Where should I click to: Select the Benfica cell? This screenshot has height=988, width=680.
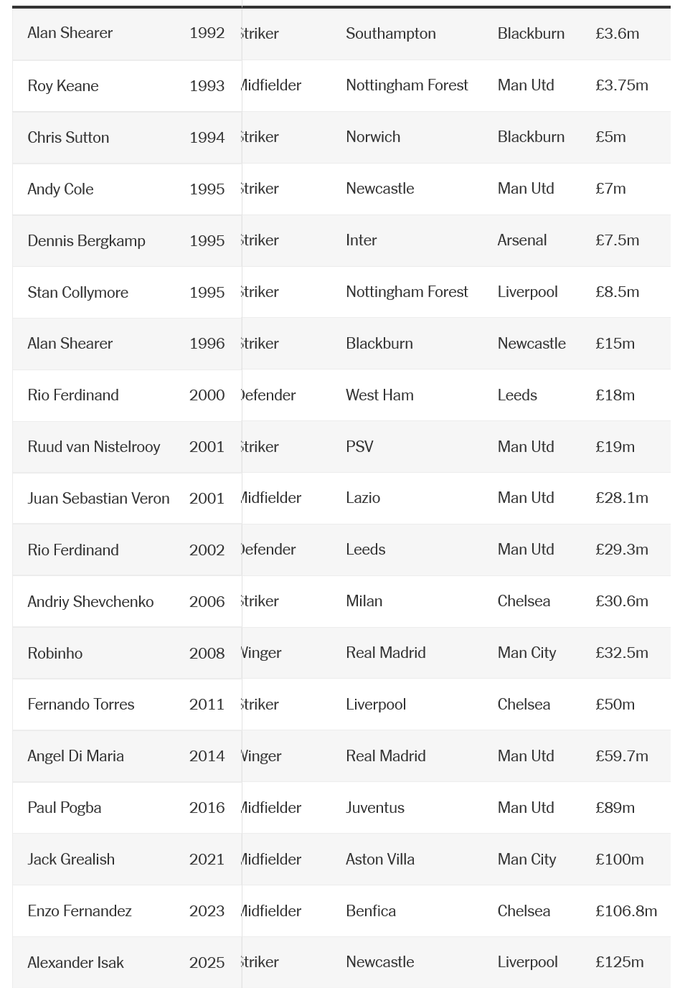click(x=371, y=911)
